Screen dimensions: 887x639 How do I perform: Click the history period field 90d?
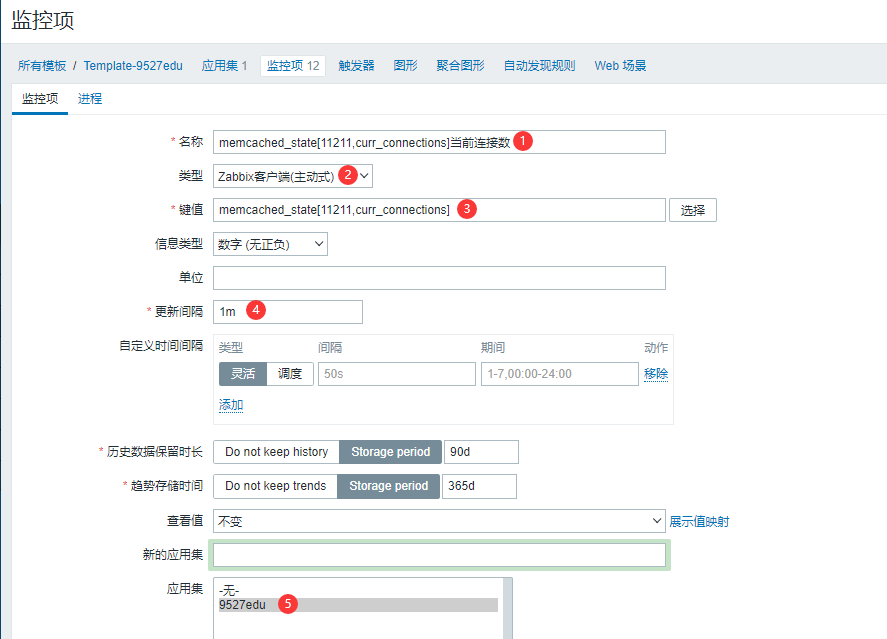click(x=481, y=452)
